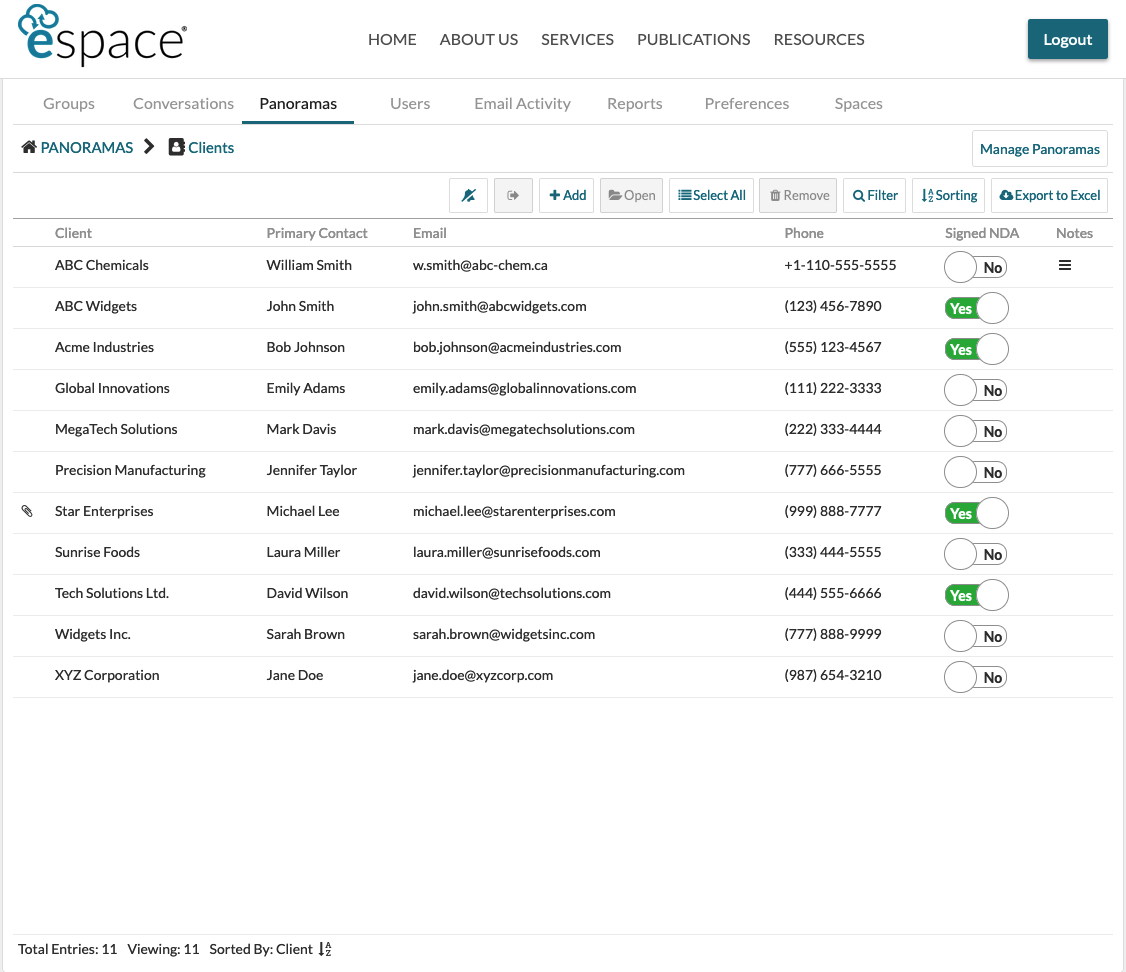
Task: Switch off Signed NDA for Acme Industries
Action: 976,349
